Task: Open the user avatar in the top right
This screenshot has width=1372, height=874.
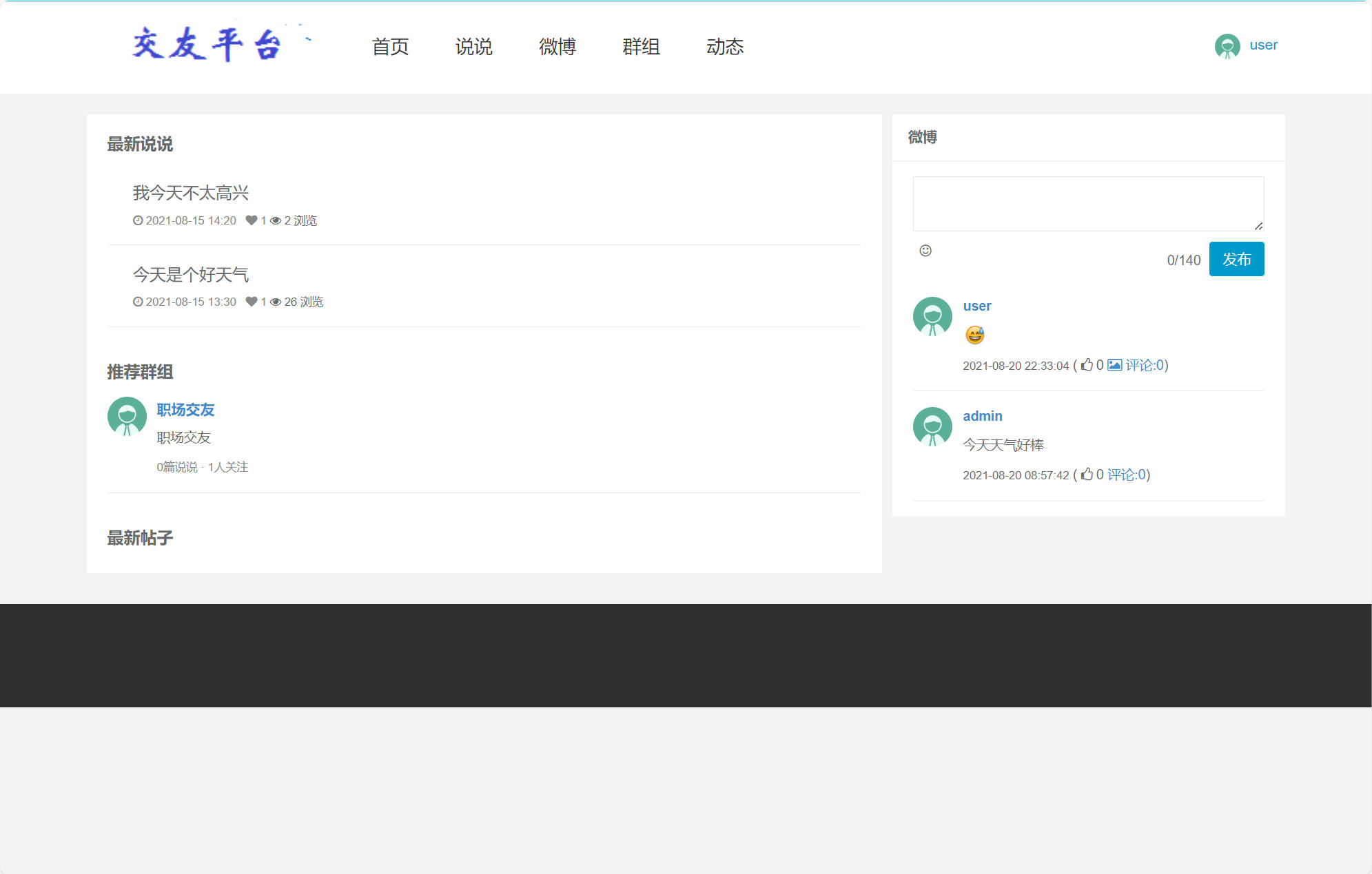Action: (1227, 46)
